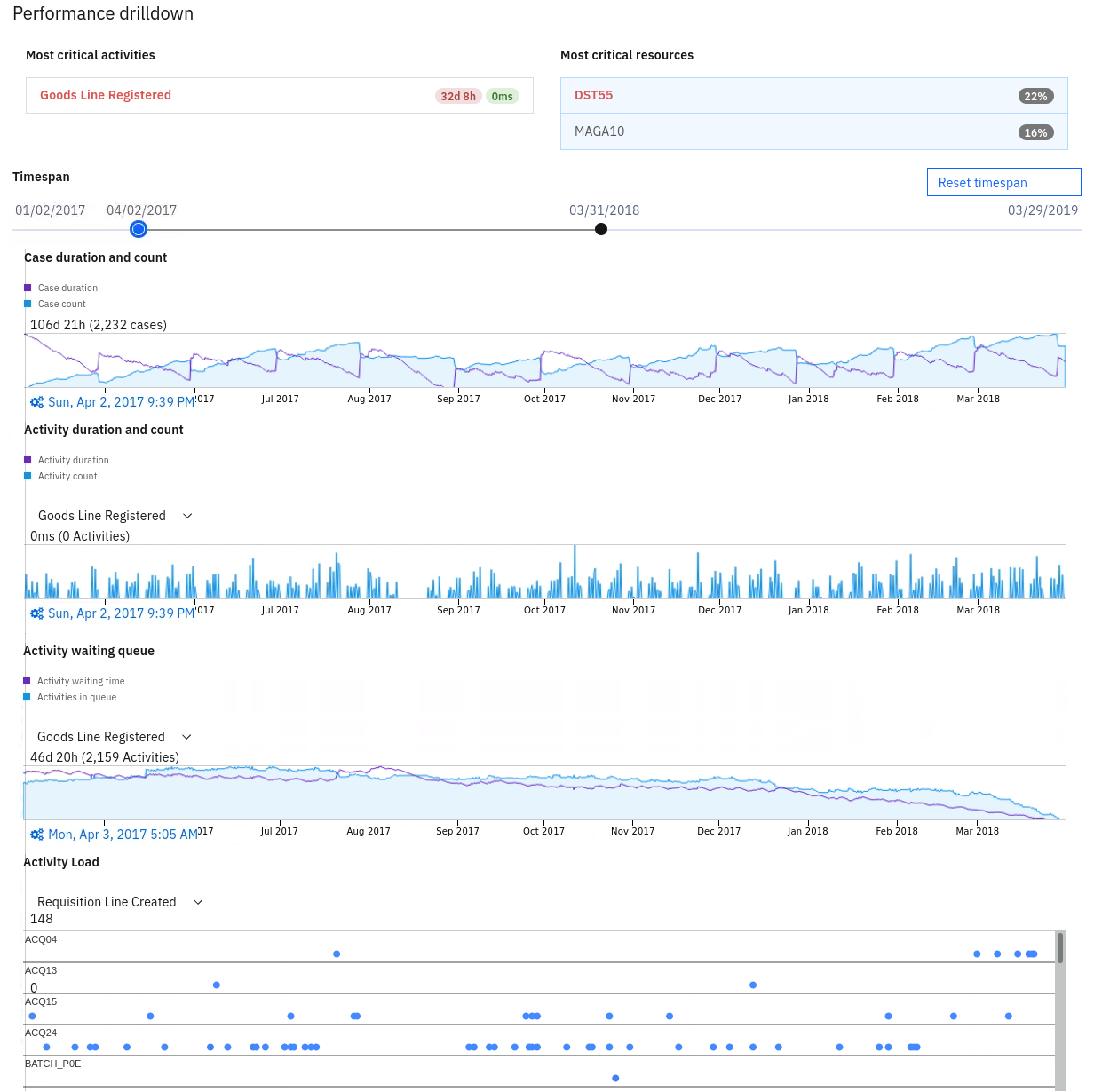The image size is (1094, 1092).
Task: Click the Activities in queue legend marker
Action: (28, 696)
